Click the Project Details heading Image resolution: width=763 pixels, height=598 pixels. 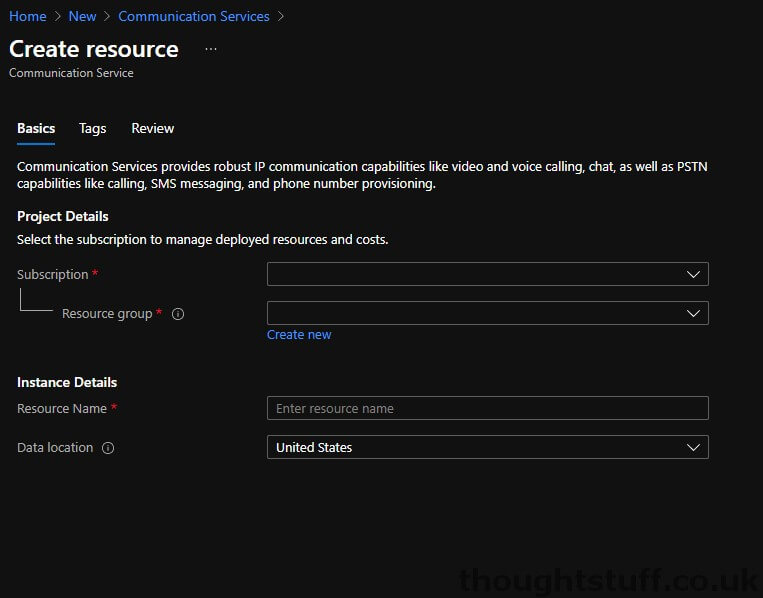click(63, 217)
